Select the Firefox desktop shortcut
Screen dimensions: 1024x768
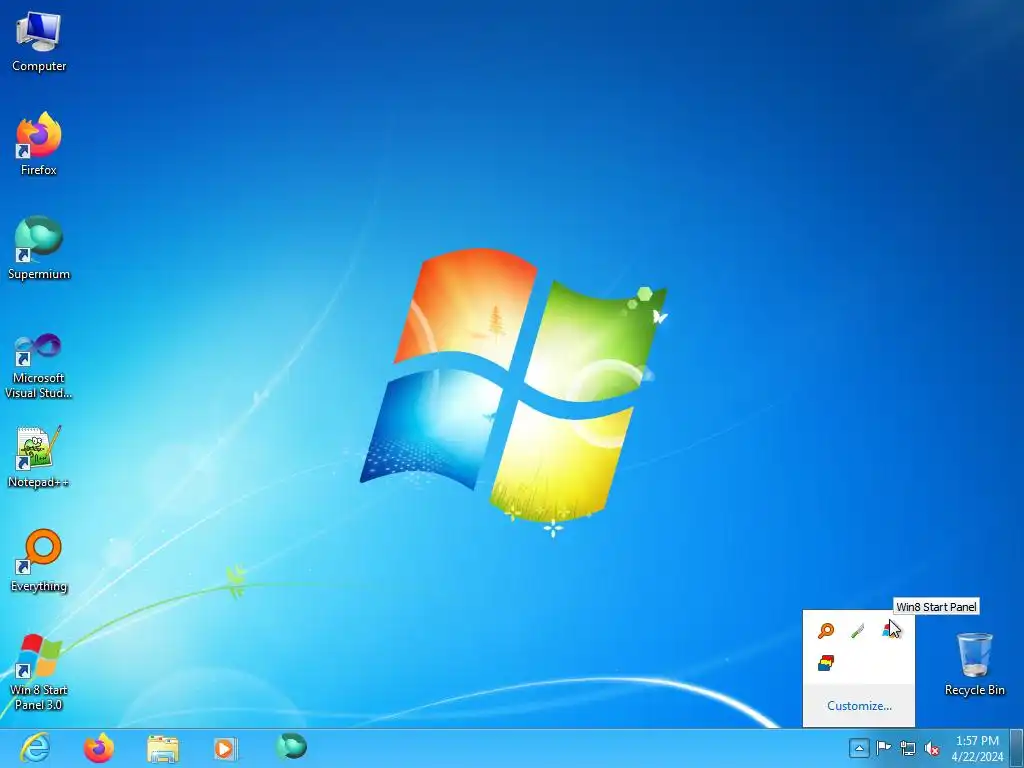(39, 144)
